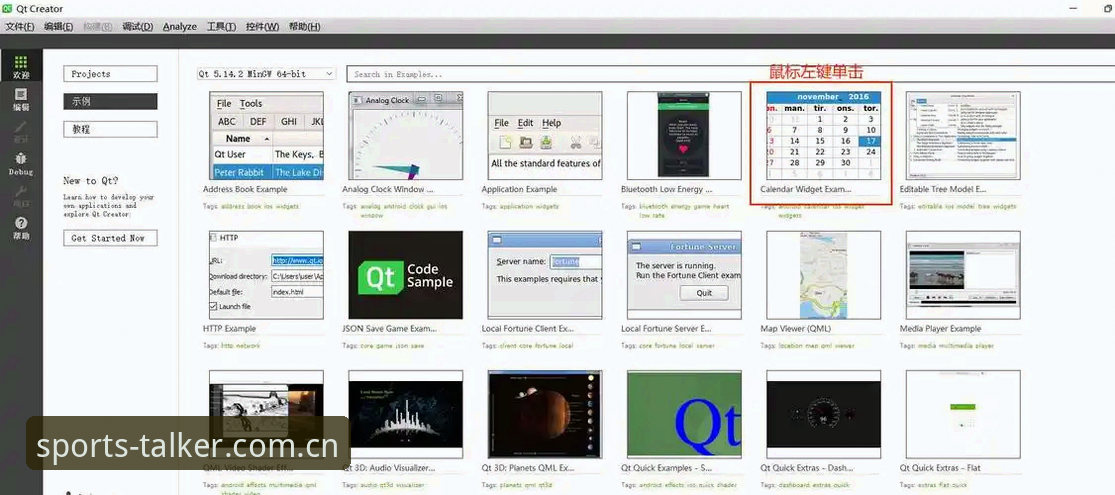The width and height of the screenshot is (1115, 495).
Task: Open the Qt 3D: Planets QML thumbnail
Action: tap(545, 414)
